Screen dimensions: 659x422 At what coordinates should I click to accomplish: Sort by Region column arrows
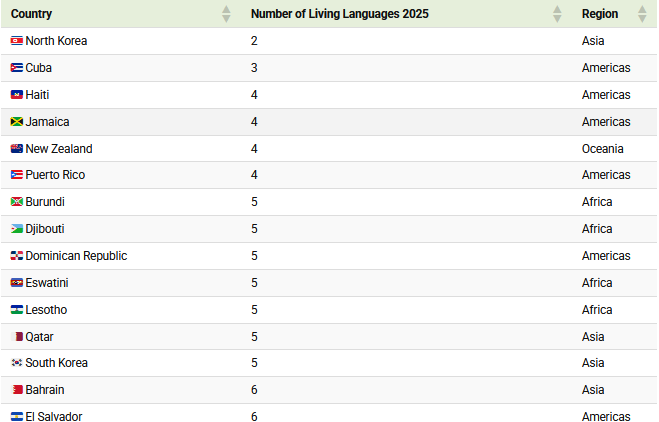click(x=642, y=14)
